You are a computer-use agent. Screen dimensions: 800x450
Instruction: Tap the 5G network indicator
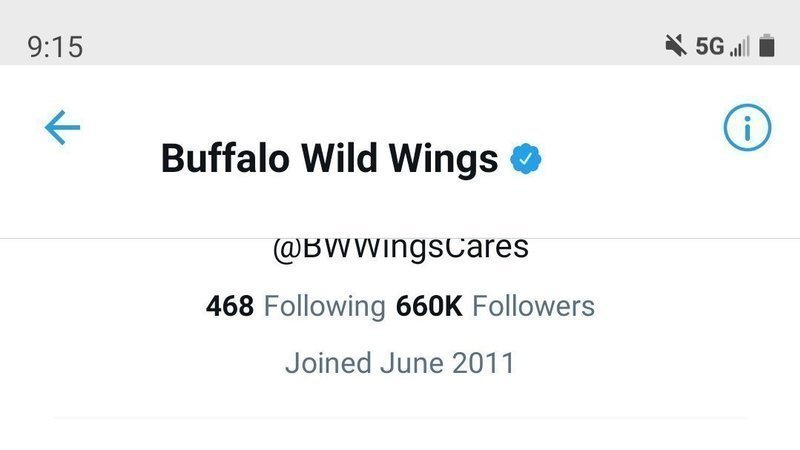pyautogui.click(x=709, y=46)
